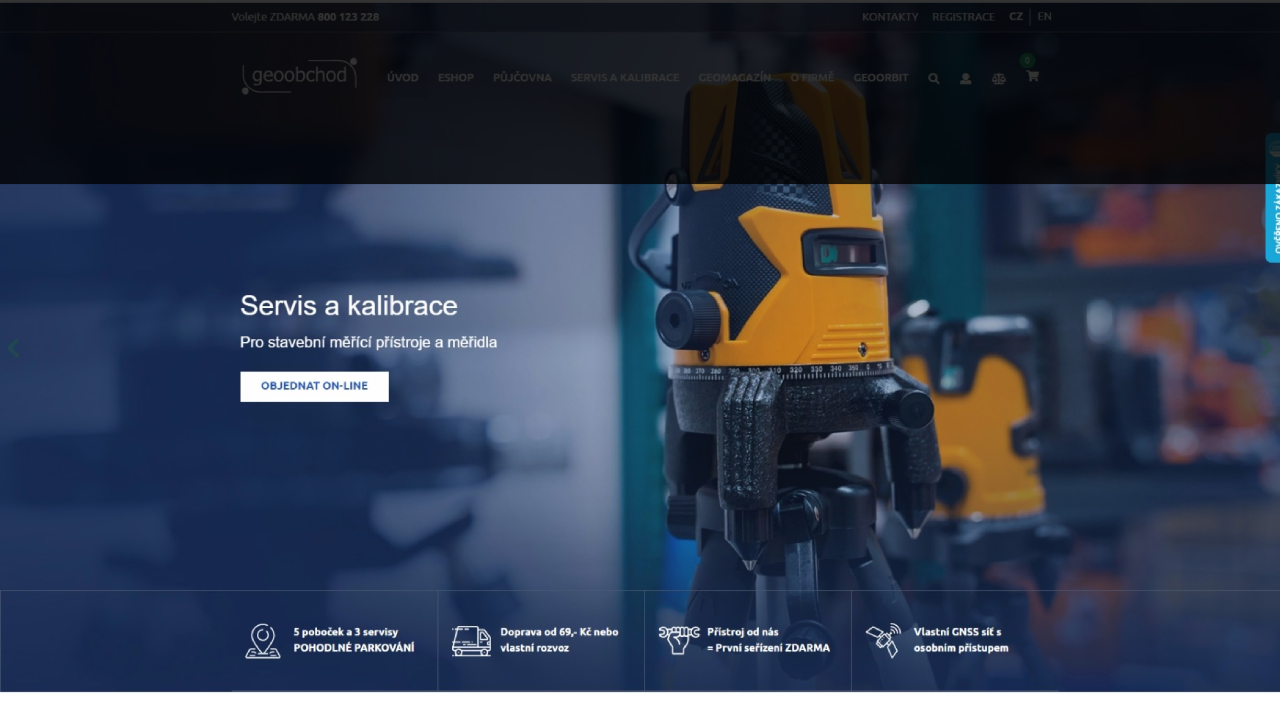Click 'Pro stavební měřící přístroje a měřidla' text
1280x720 pixels.
(368, 342)
